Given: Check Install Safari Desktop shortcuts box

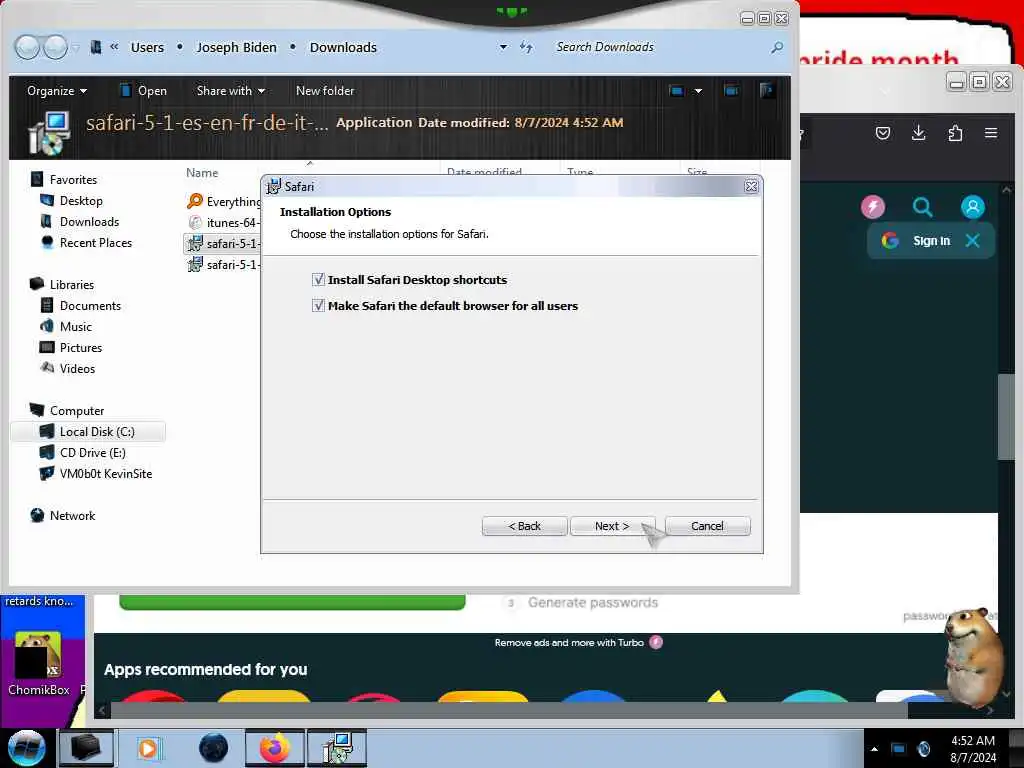Looking at the screenshot, I should pos(318,280).
